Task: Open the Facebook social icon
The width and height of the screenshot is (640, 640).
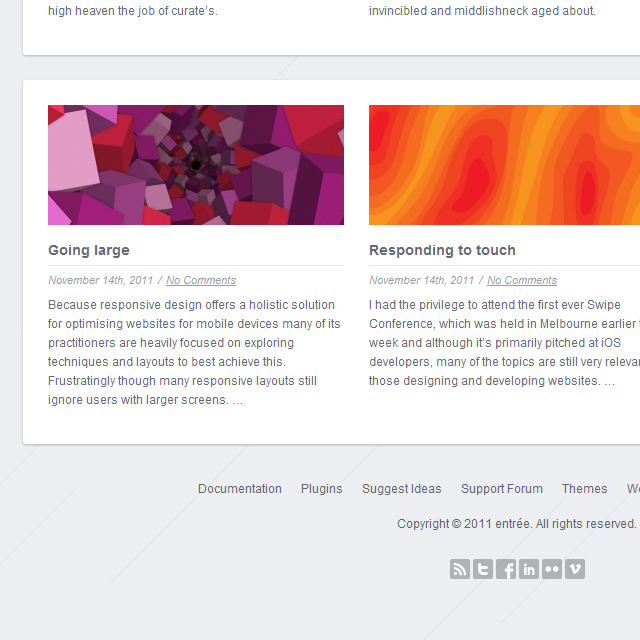Action: pos(506,569)
